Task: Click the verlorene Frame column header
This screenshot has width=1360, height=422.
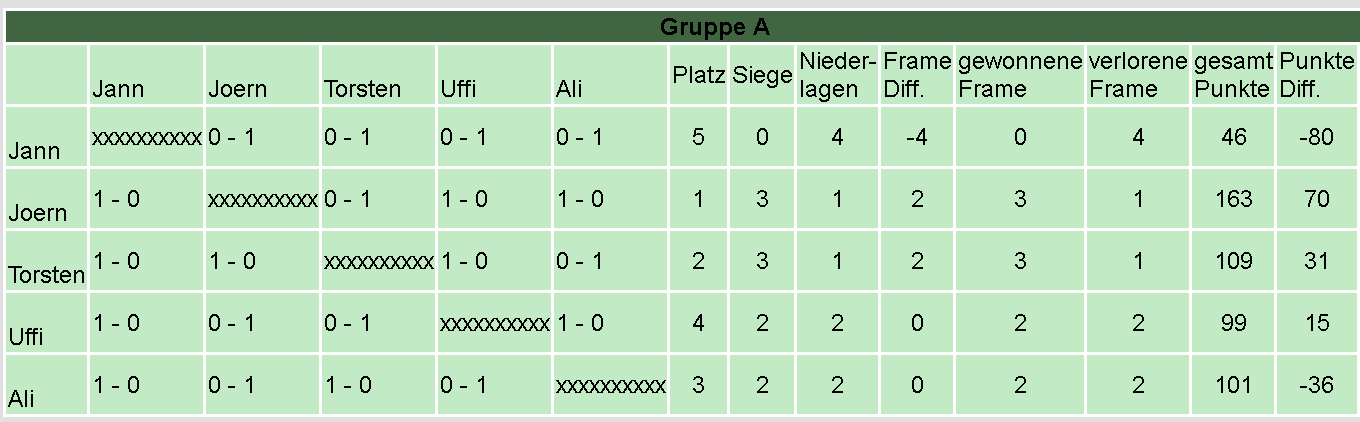Action: click(x=1138, y=75)
